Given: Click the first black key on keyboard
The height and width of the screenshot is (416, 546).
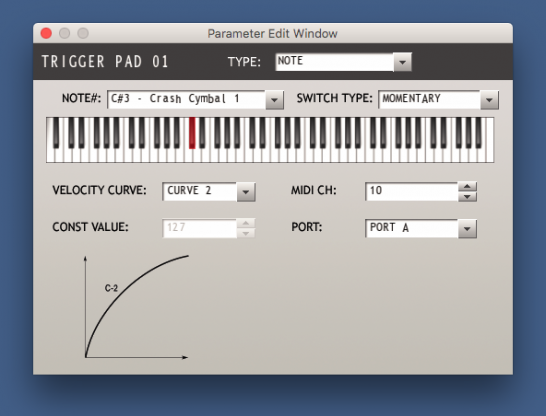Looking at the screenshot, I should coord(56,133).
